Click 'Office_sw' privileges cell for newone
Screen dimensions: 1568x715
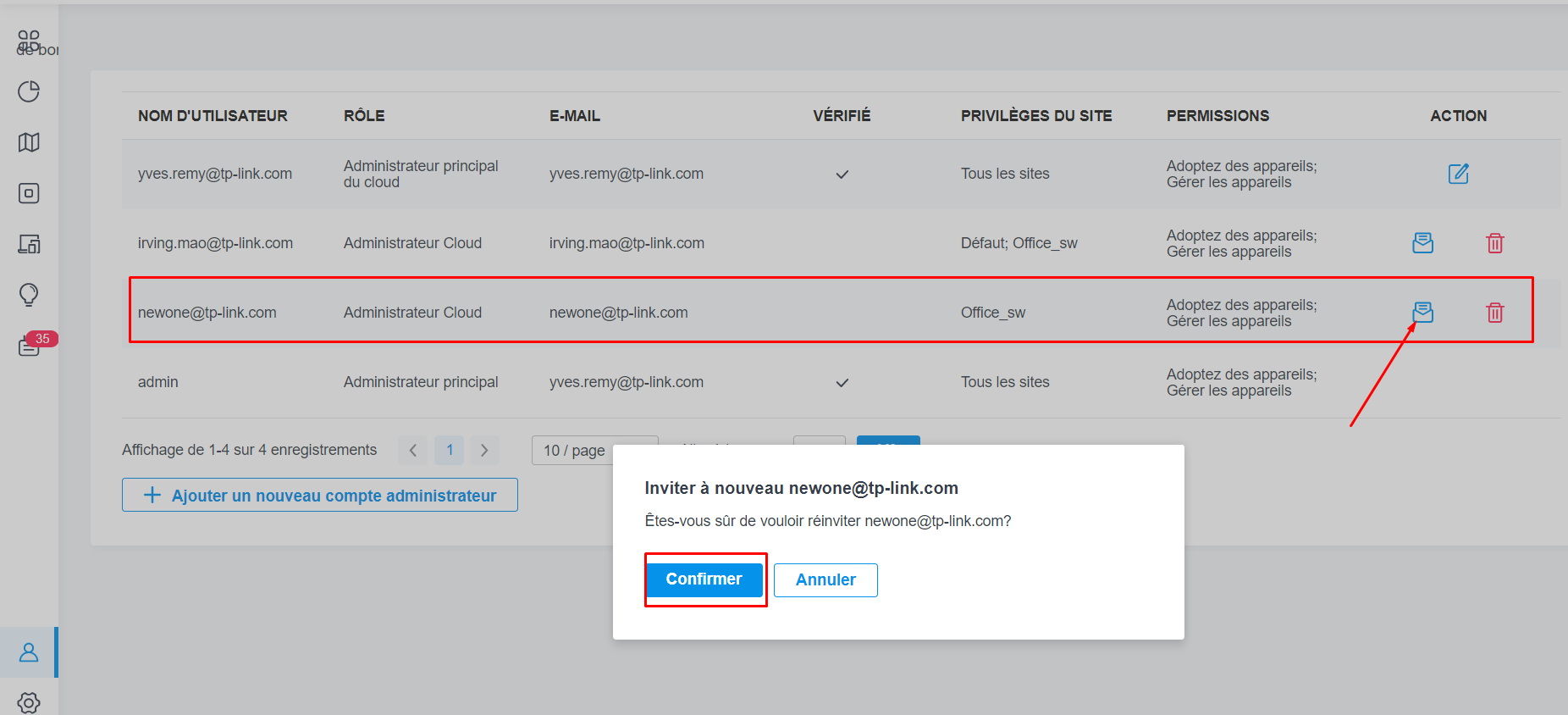point(993,313)
